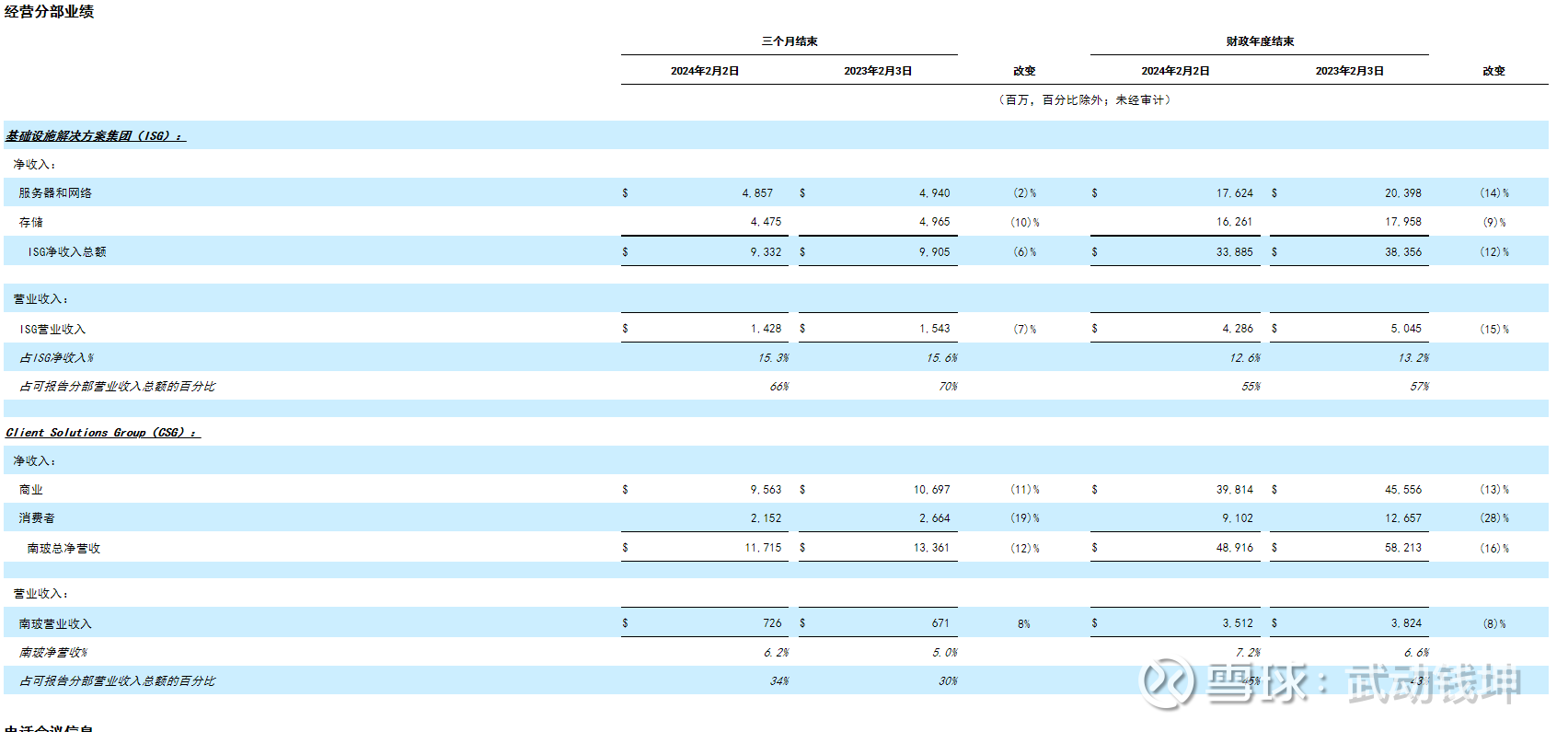
Task: Click the storage value '4,475'
Action: [x=766, y=222]
